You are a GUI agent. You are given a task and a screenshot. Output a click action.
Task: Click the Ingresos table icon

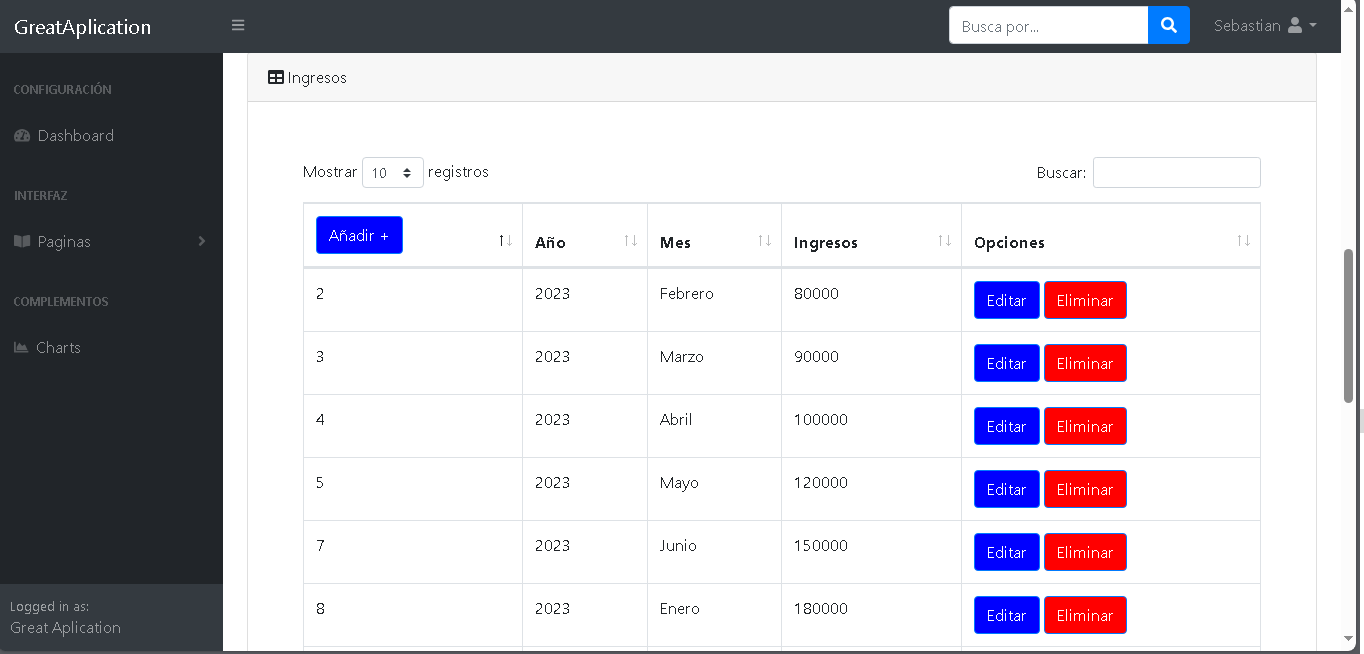click(x=276, y=78)
